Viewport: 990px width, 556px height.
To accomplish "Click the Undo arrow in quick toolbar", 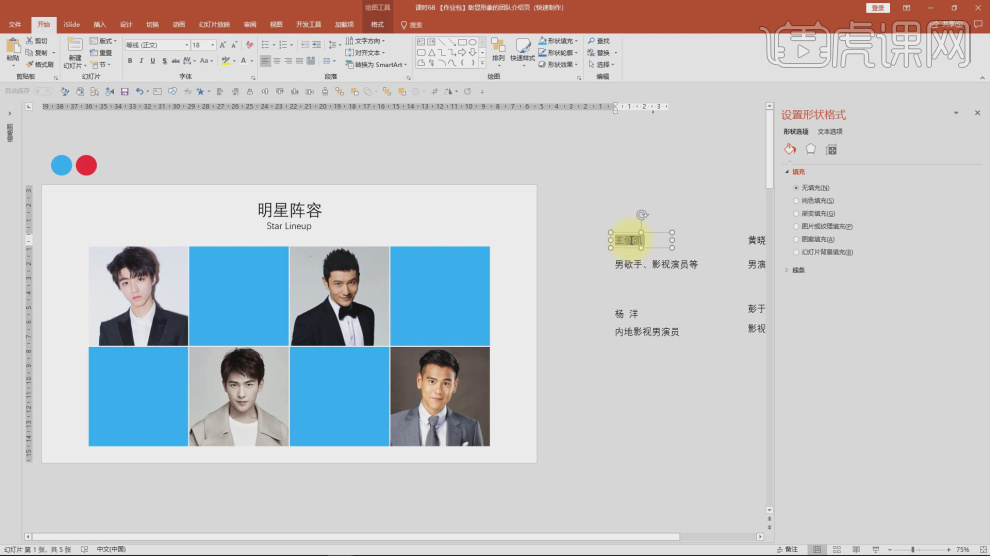I will pos(140,92).
